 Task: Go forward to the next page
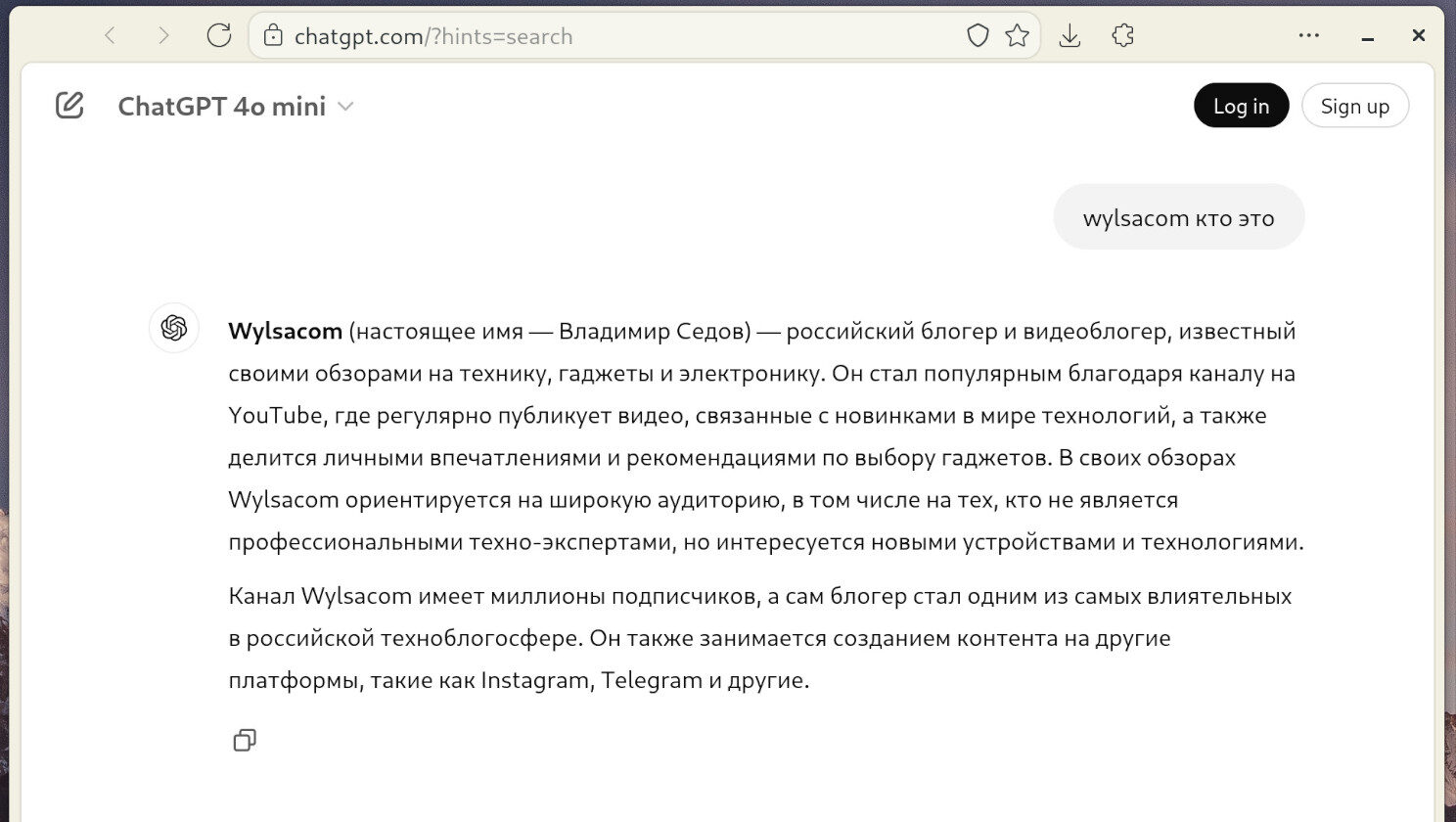(163, 36)
